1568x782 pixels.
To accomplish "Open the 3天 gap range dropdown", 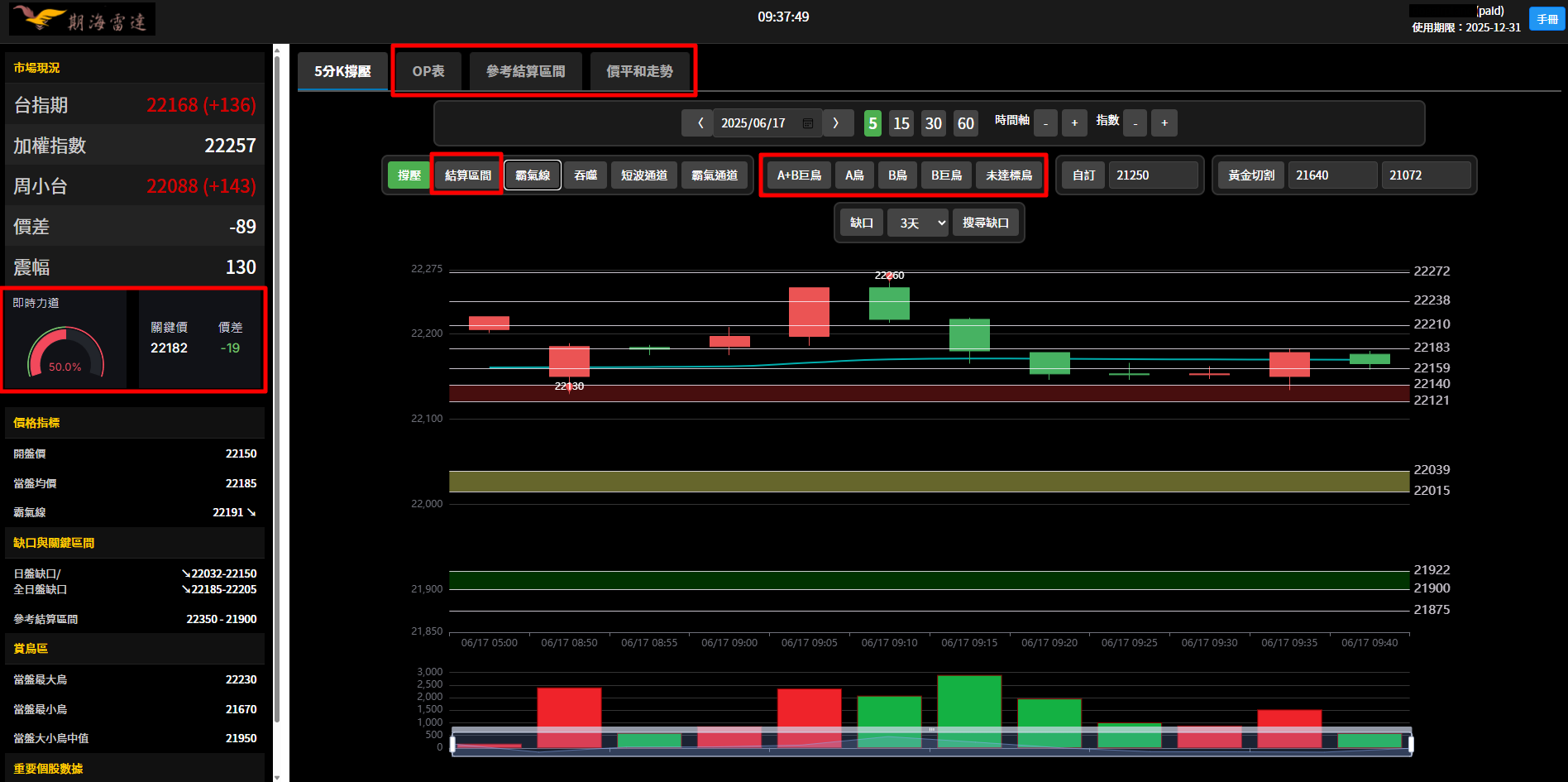I will click(x=918, y=223).
